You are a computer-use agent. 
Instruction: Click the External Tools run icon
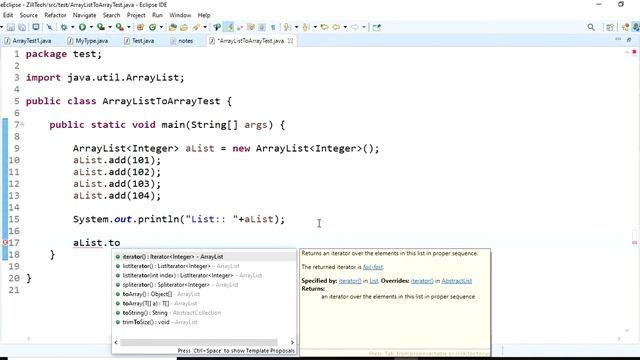click(120, 27)
